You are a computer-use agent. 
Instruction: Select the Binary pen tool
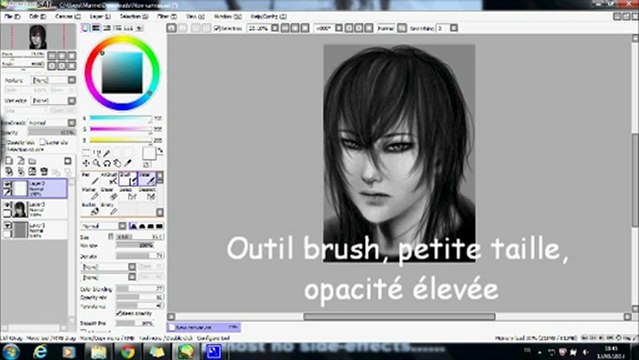tap(109, 209)
